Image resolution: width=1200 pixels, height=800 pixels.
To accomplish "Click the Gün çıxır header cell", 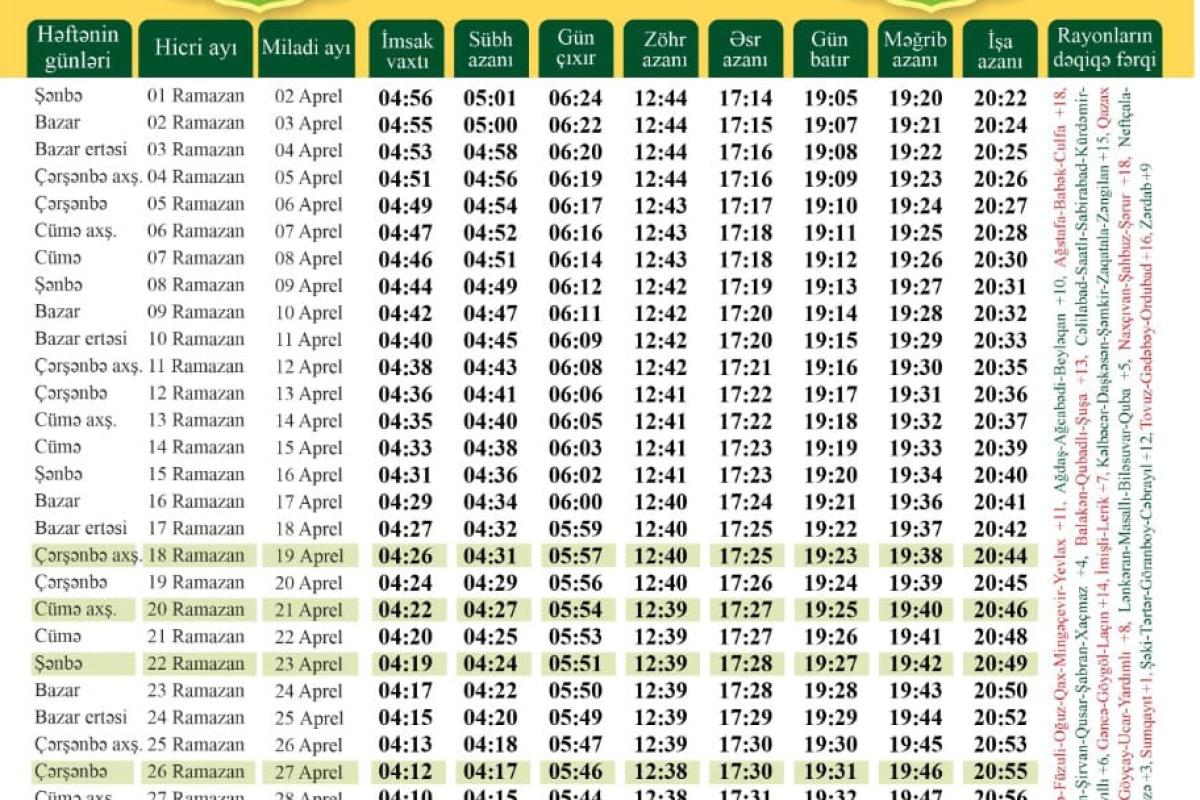I will (576, 50).
